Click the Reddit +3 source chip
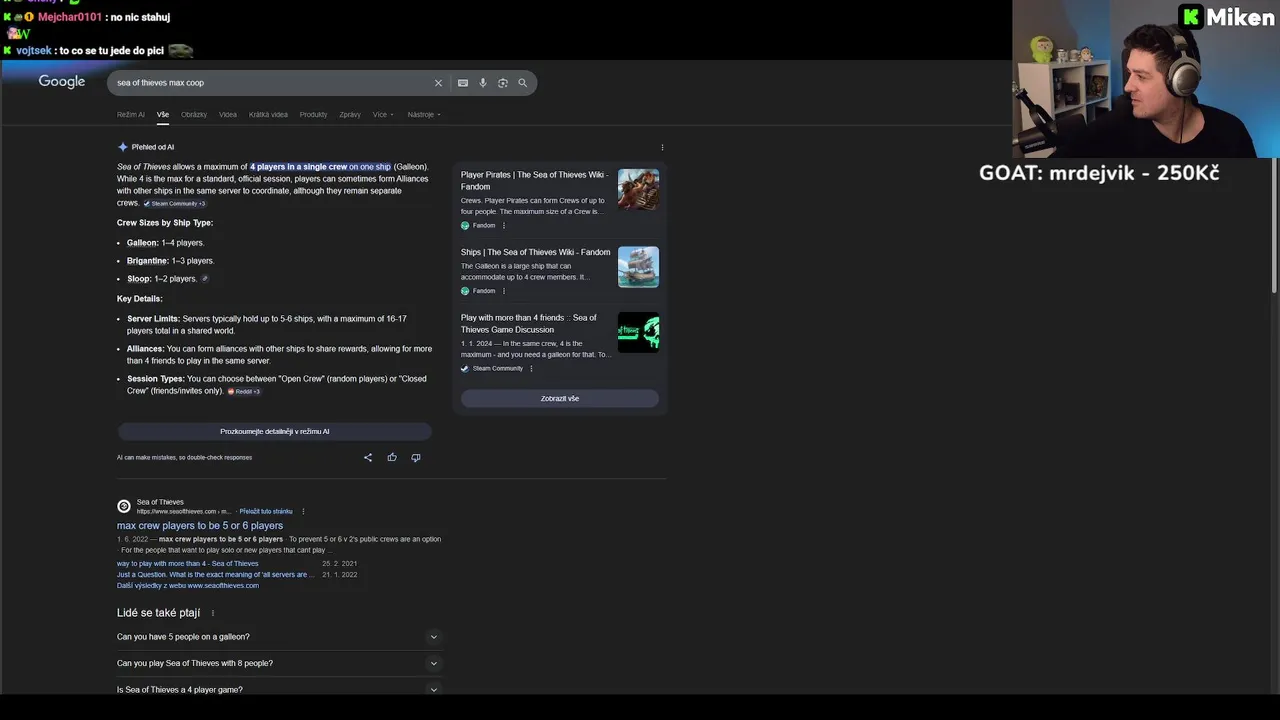The height and width of the screenshot is (720, 1280). (x=245, y=392)
